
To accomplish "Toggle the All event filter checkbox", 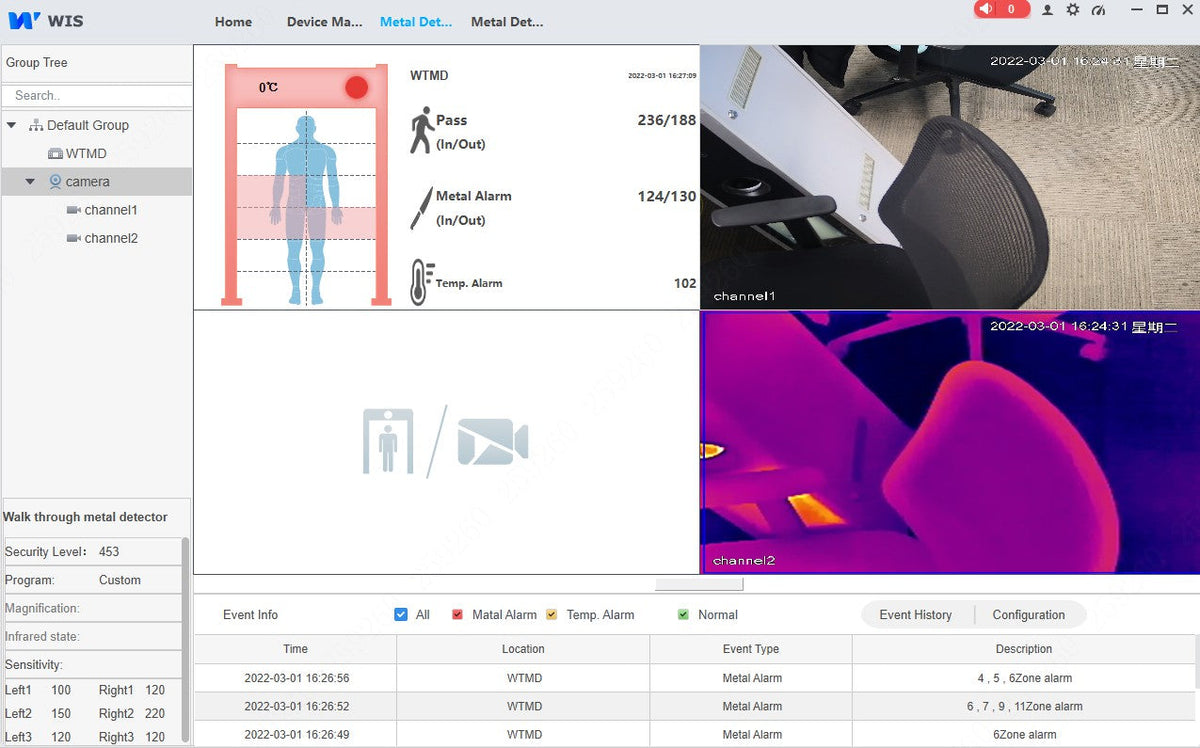I will point(401,615).
